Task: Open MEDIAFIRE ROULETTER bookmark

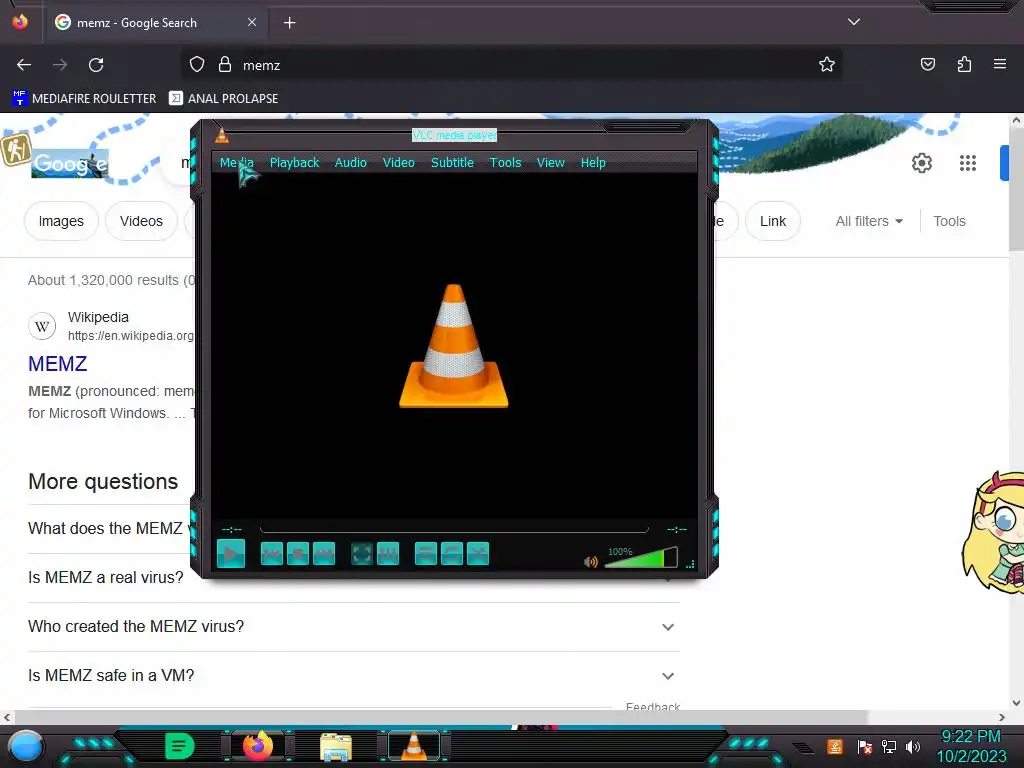Action: (x=84, y=99)
